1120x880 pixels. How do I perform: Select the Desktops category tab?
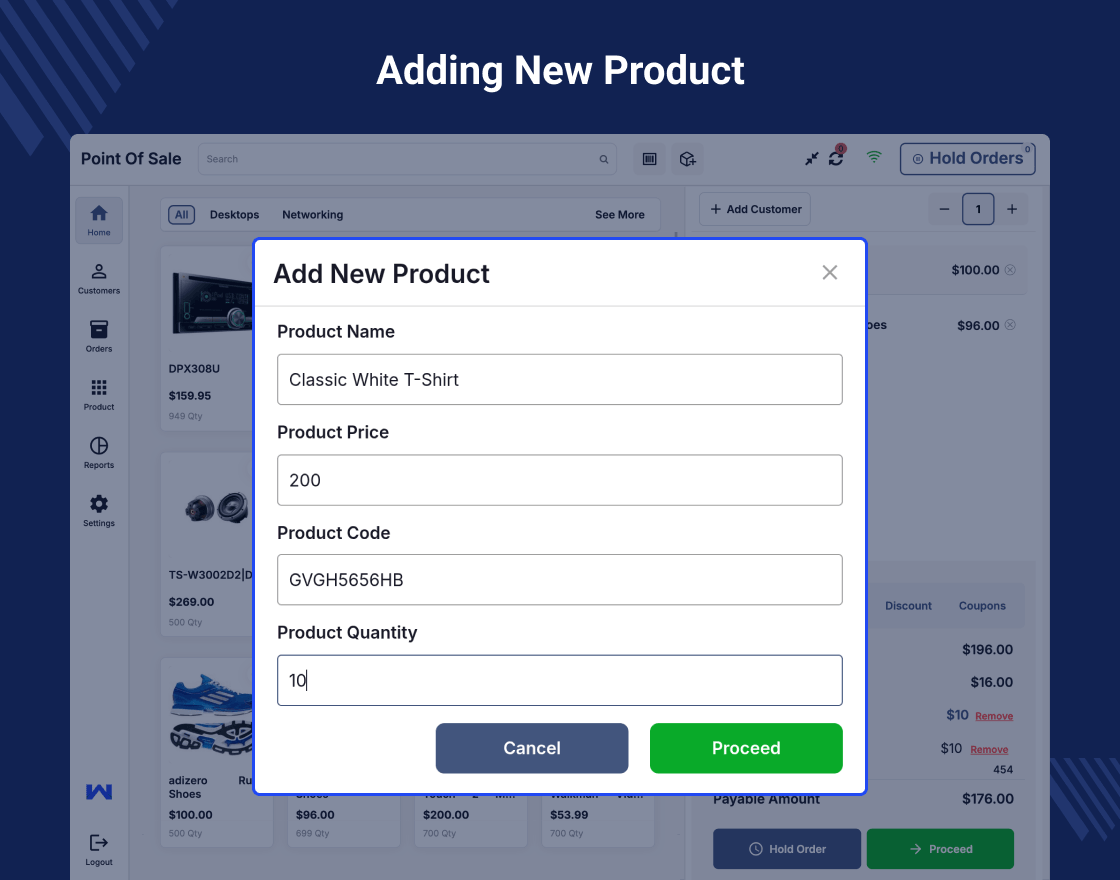[x=234, y=215]
